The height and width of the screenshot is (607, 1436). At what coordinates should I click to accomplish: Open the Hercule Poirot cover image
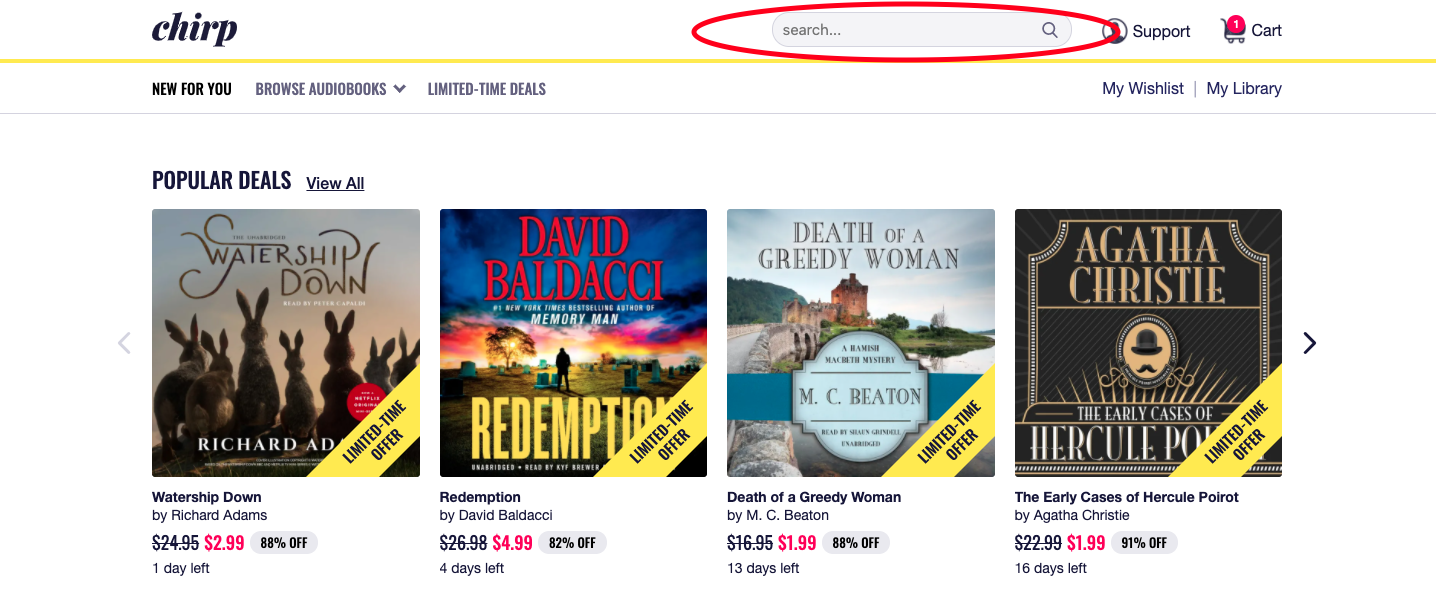[x=1148, y=343]
